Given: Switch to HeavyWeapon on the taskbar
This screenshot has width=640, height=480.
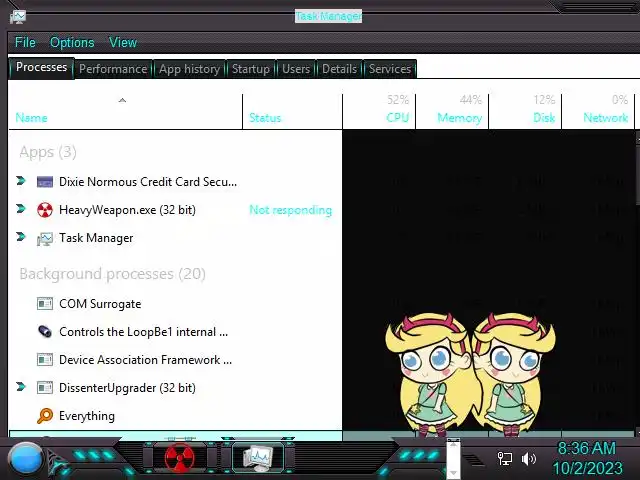Looking at the screenshot, I should (x=180, y=457).
